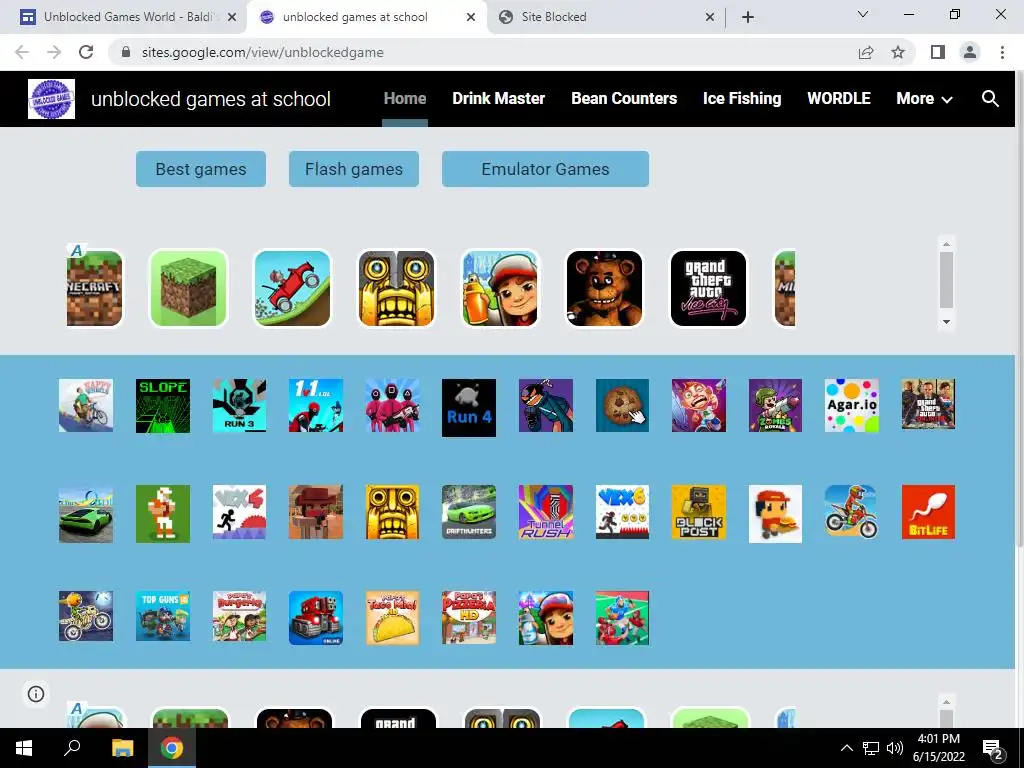Open the WORDLE page
Viewport: 1024px width, 768px height.
(x=839, y=99)
